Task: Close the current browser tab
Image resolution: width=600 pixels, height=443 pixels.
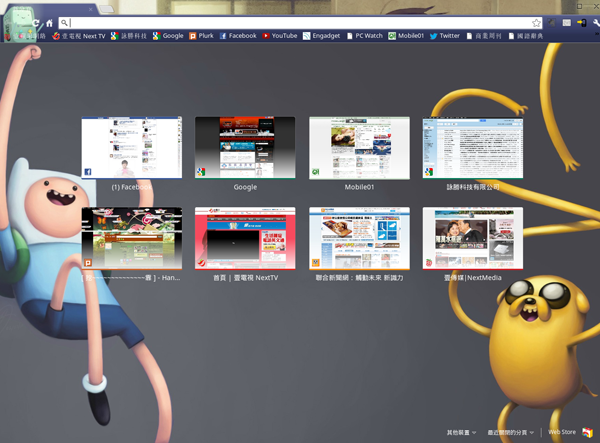Action: tap(91, 9)
